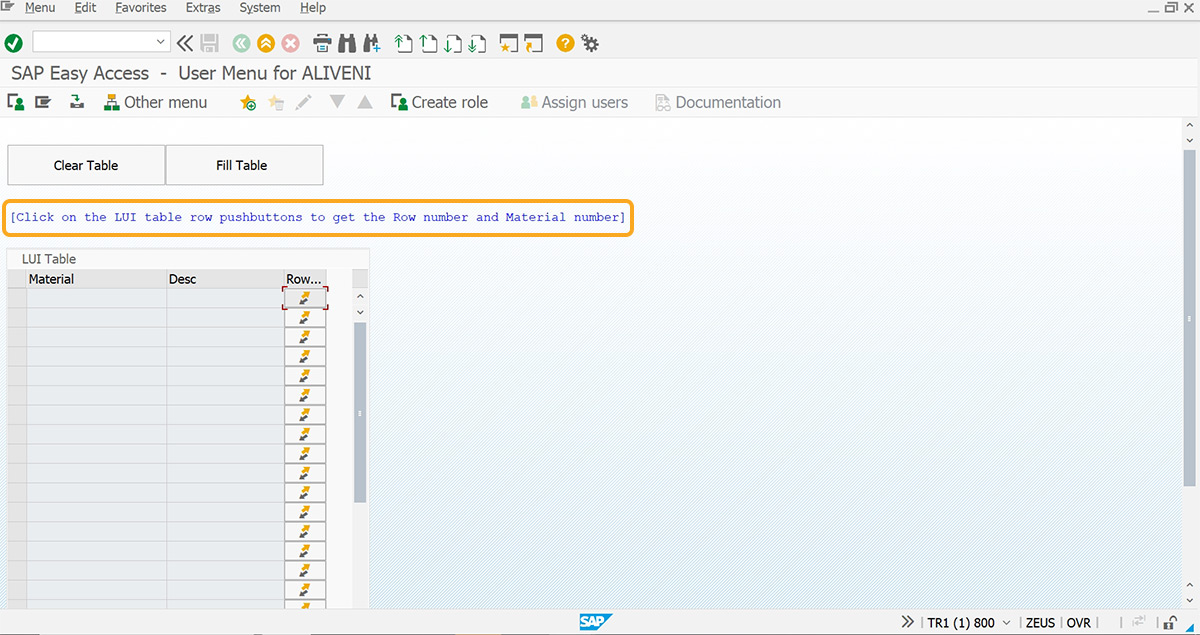The height and width of the screenshot is (635, 1200).
Task: Click the Material column header
Action: [x=96, y=279]
